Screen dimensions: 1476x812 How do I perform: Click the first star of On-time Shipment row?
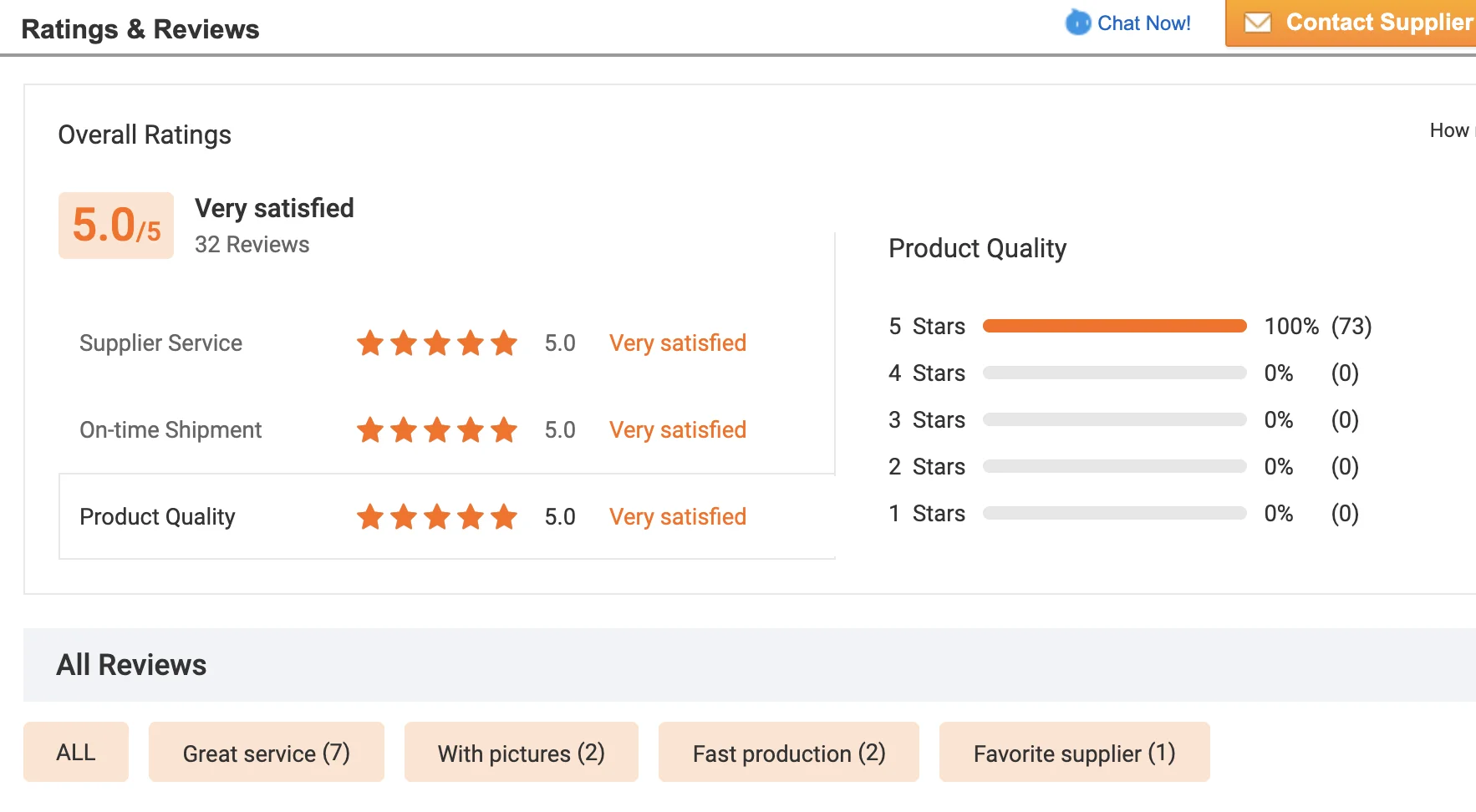point(370,430)
